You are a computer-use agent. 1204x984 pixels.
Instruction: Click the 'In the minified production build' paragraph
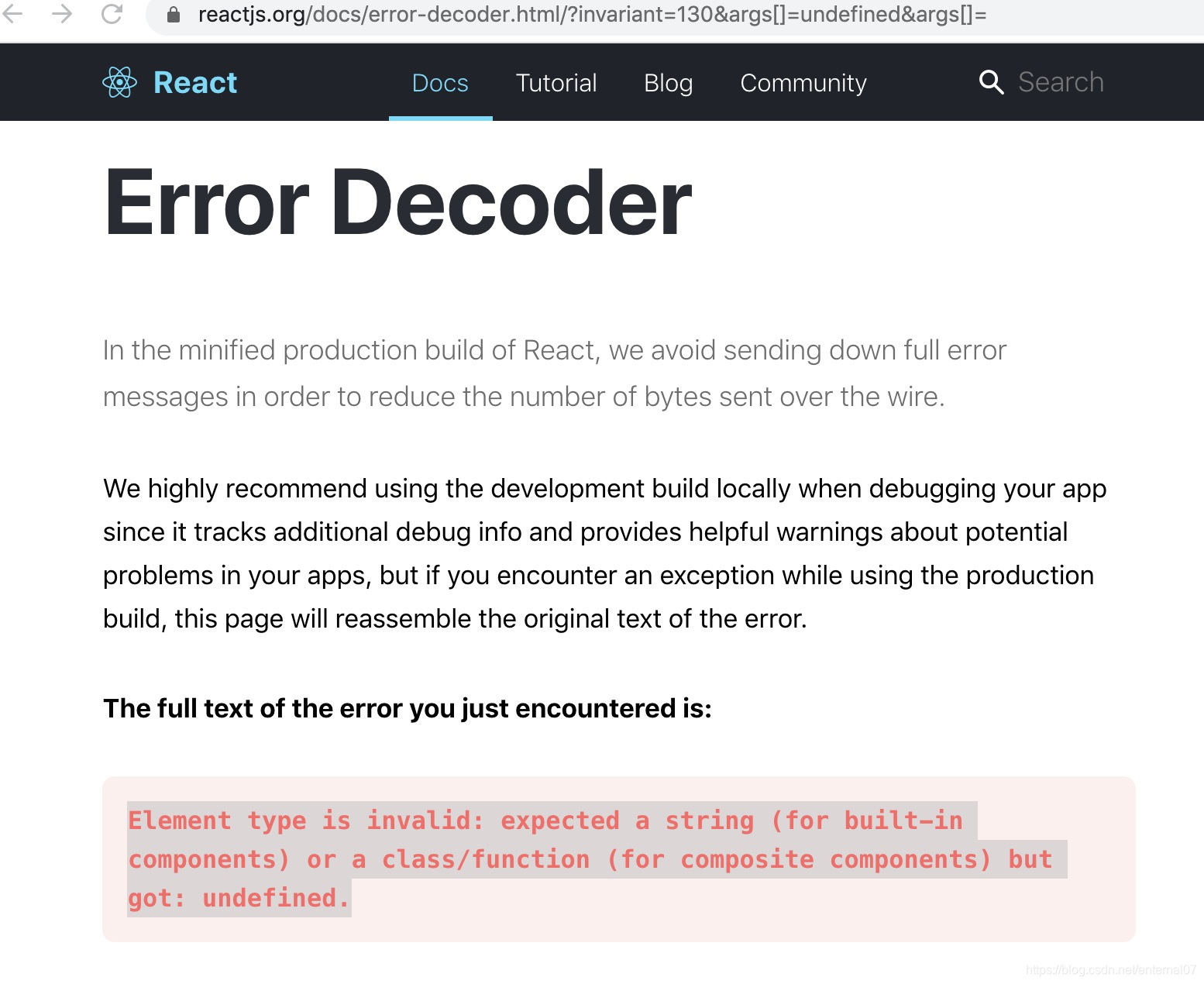point(555,373)
